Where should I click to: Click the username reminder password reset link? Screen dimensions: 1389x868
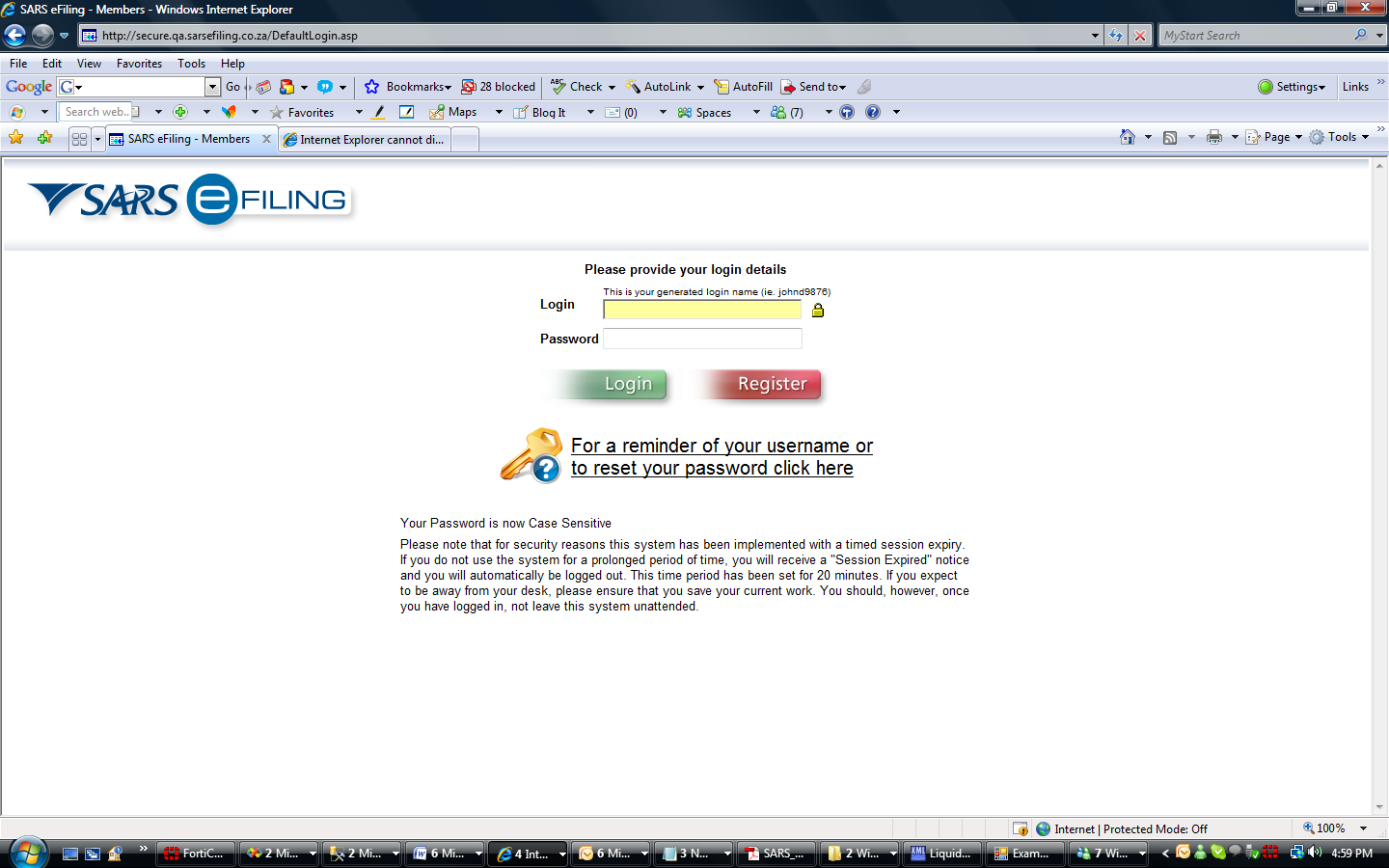point(722,457)
